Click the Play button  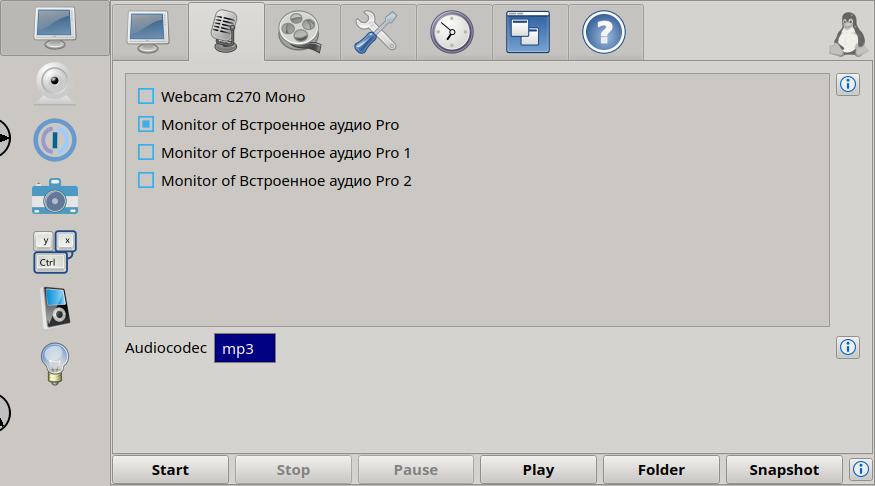[539, 470]
